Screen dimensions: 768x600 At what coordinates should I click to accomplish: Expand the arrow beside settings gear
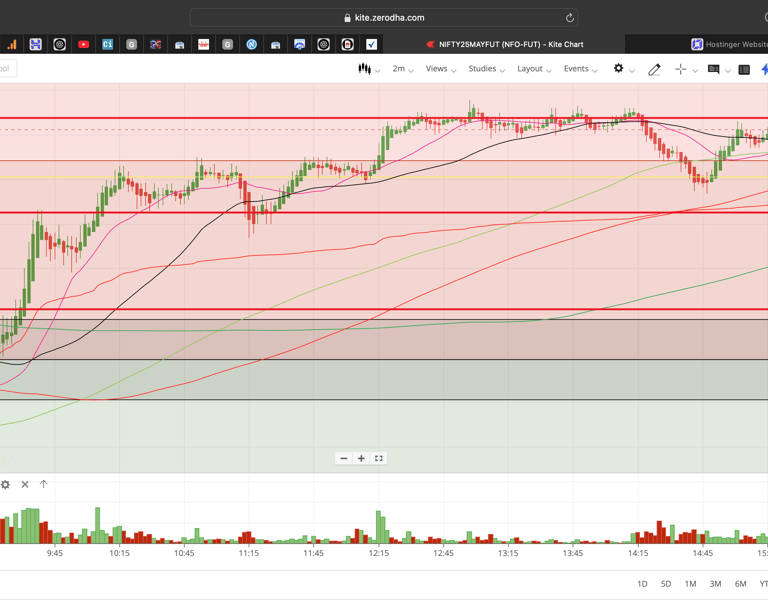click(x=632, y=71)
